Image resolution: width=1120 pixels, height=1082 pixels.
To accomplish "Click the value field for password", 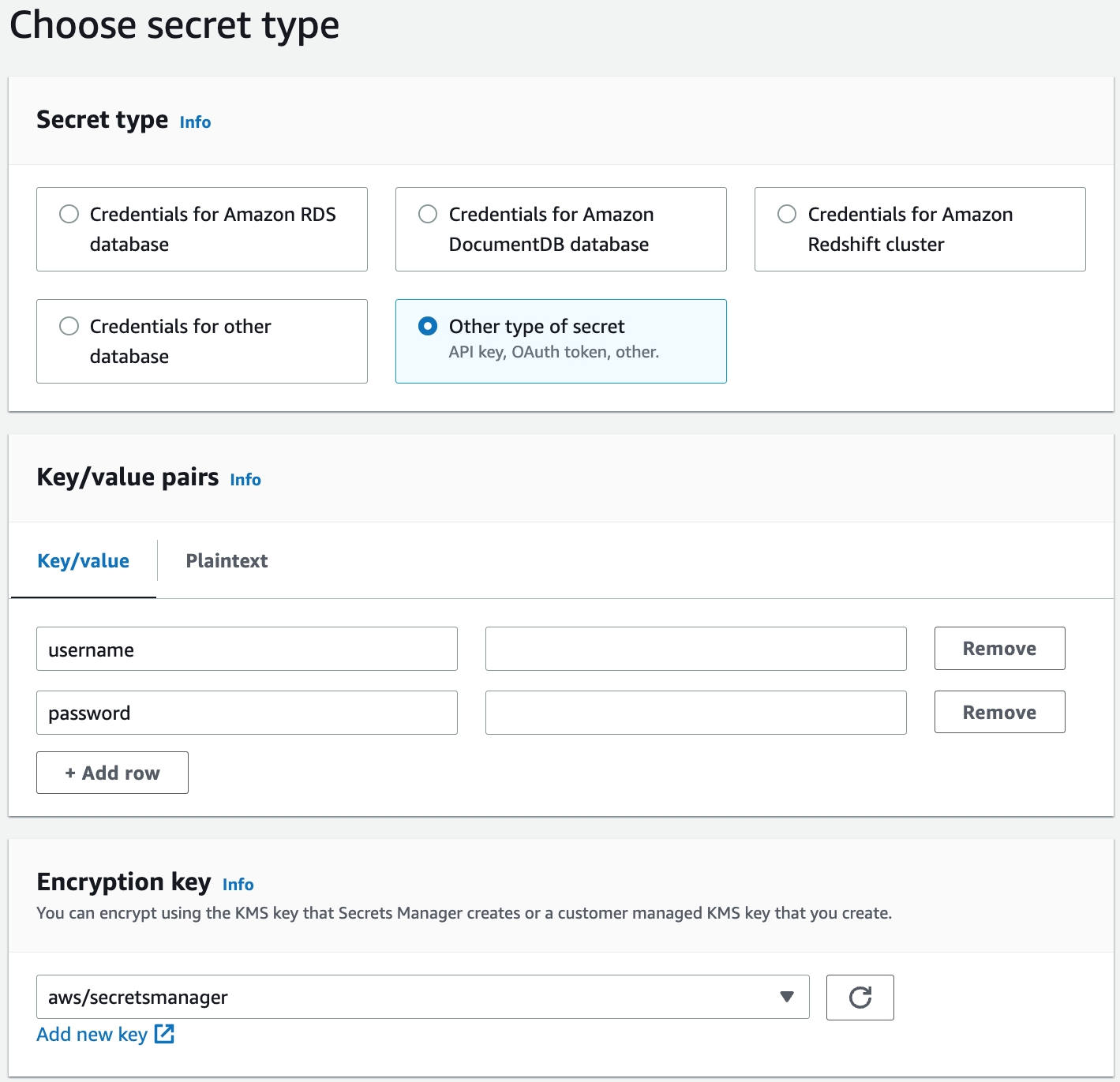I will click(x=695, y=713).
